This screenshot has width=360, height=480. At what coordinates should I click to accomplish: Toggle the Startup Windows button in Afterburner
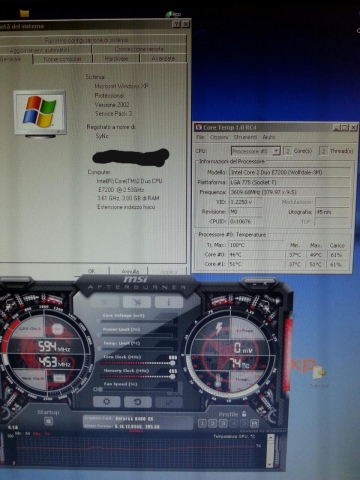click(49, 421)
